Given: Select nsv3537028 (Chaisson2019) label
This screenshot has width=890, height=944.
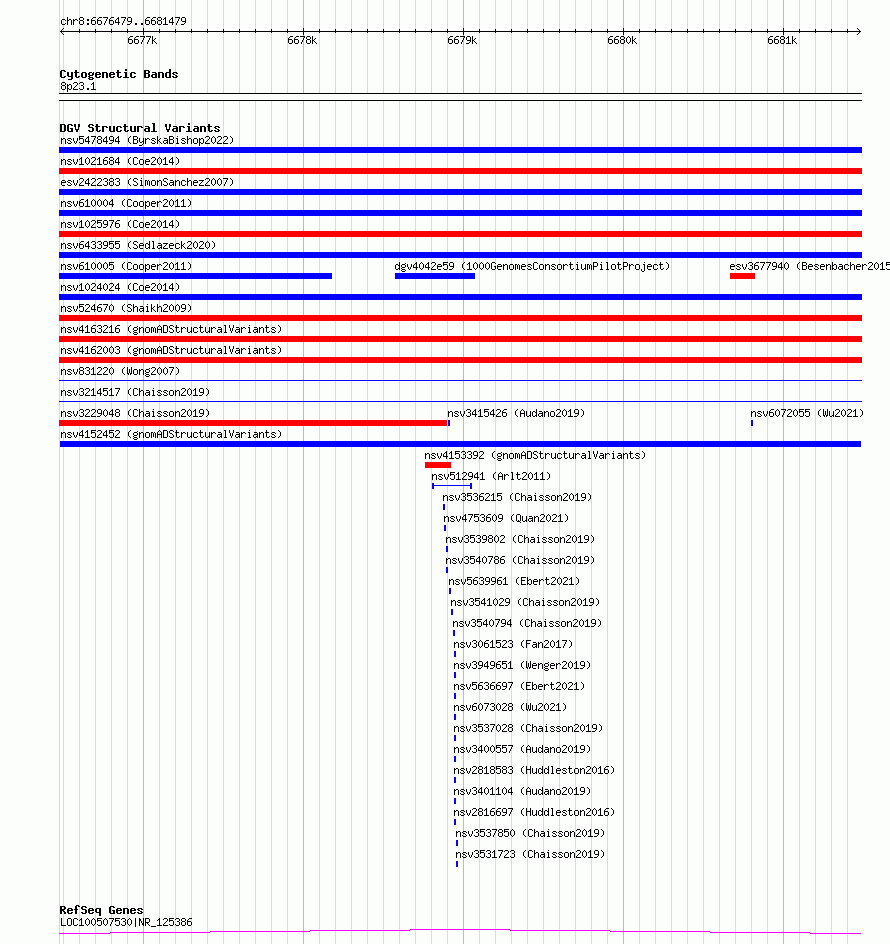Looking at the screenshot, I should [x=529, y=728].
